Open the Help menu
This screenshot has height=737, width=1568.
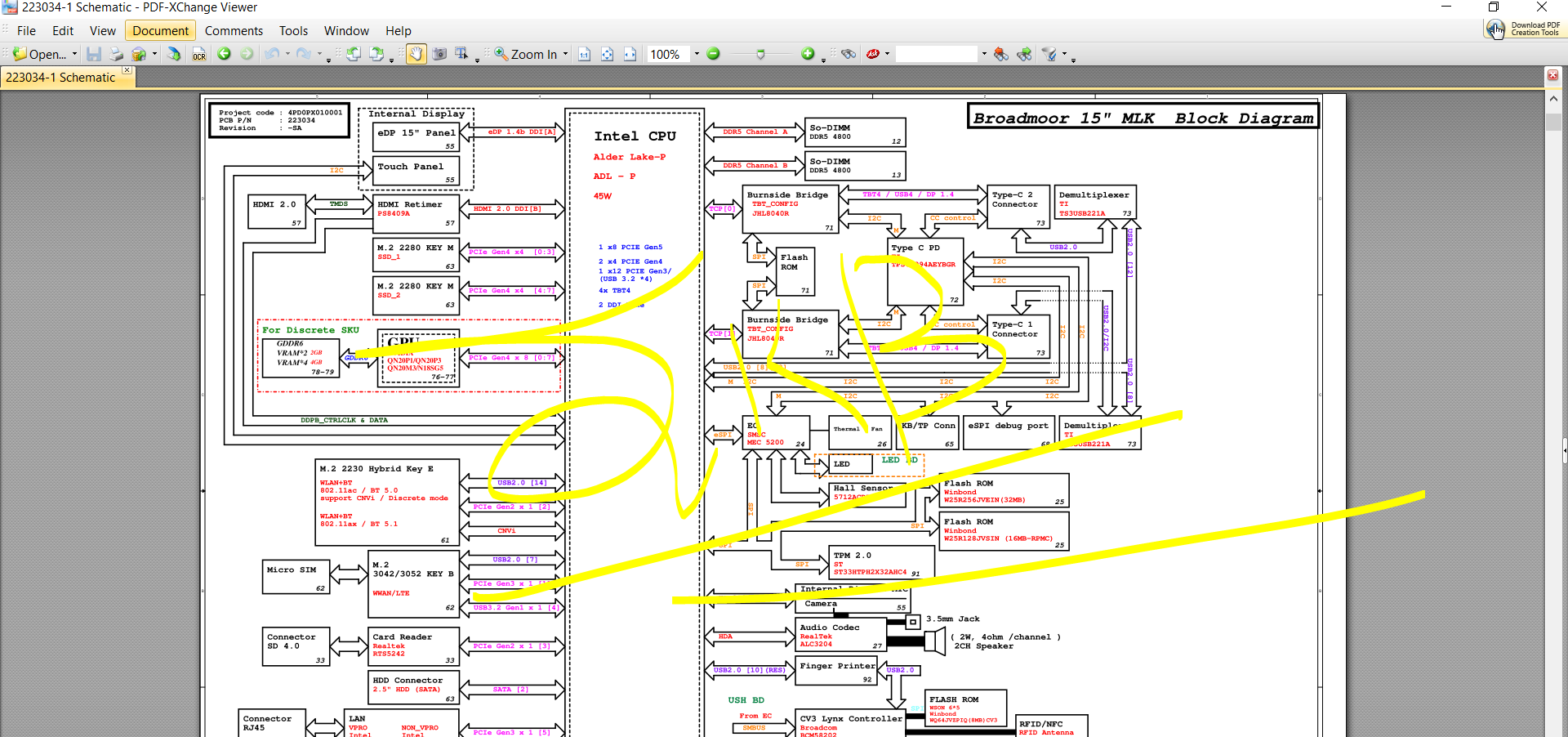(x=399, y=31)
